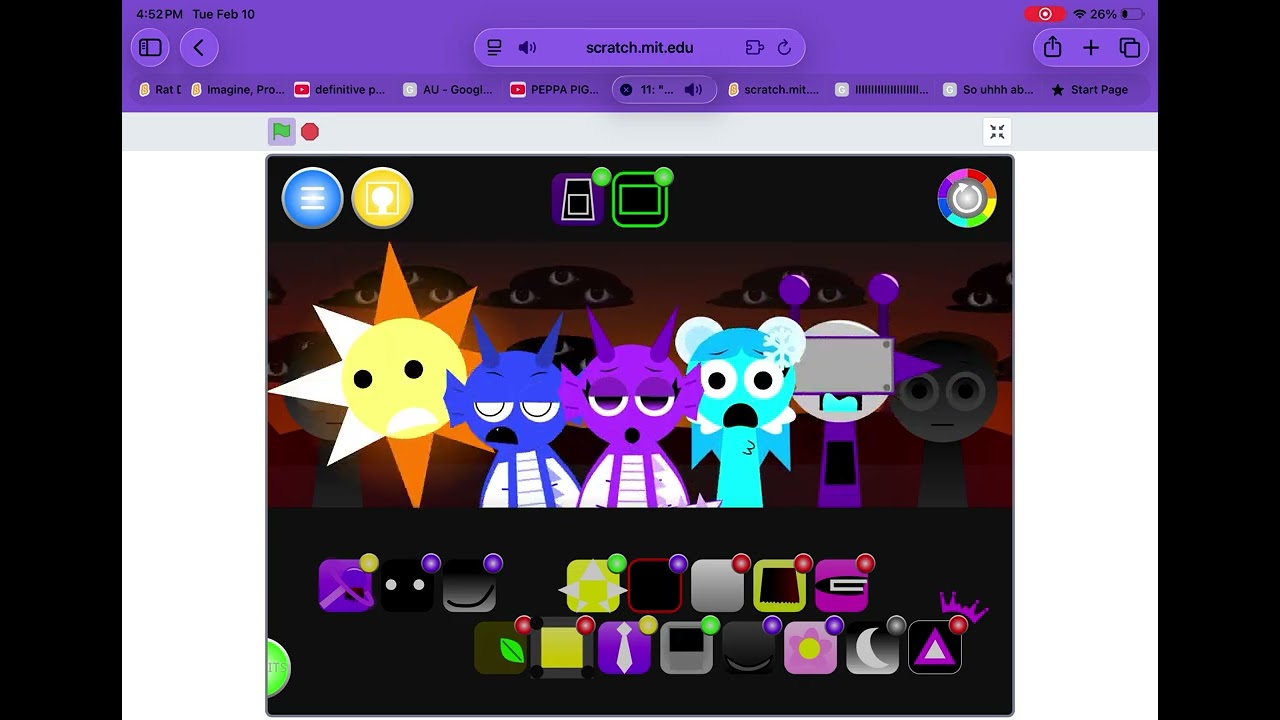Mute page audio from address bar speaker
The width and height of the screenshot is (1280, 720).
[527, 47]
